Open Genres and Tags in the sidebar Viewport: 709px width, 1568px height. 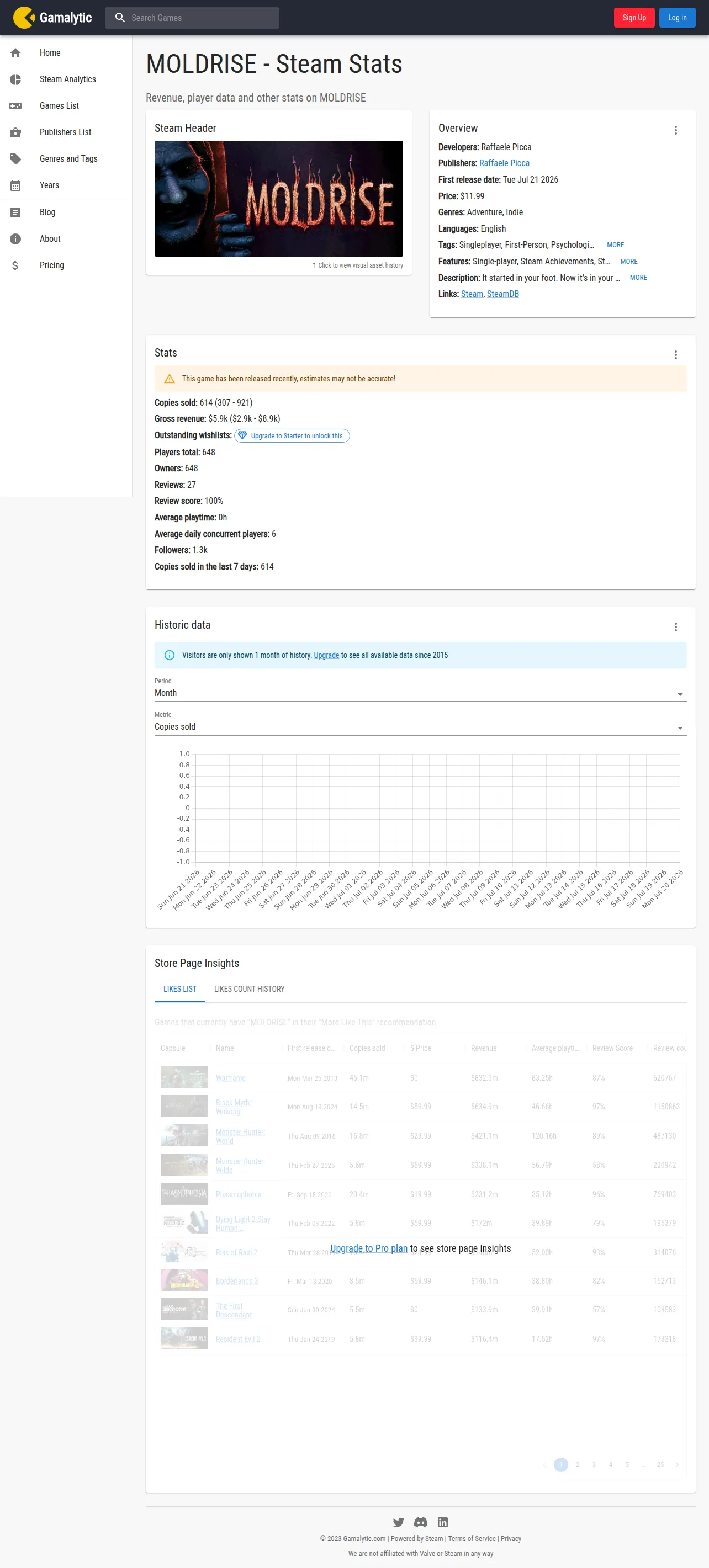(x=66, y=159)
